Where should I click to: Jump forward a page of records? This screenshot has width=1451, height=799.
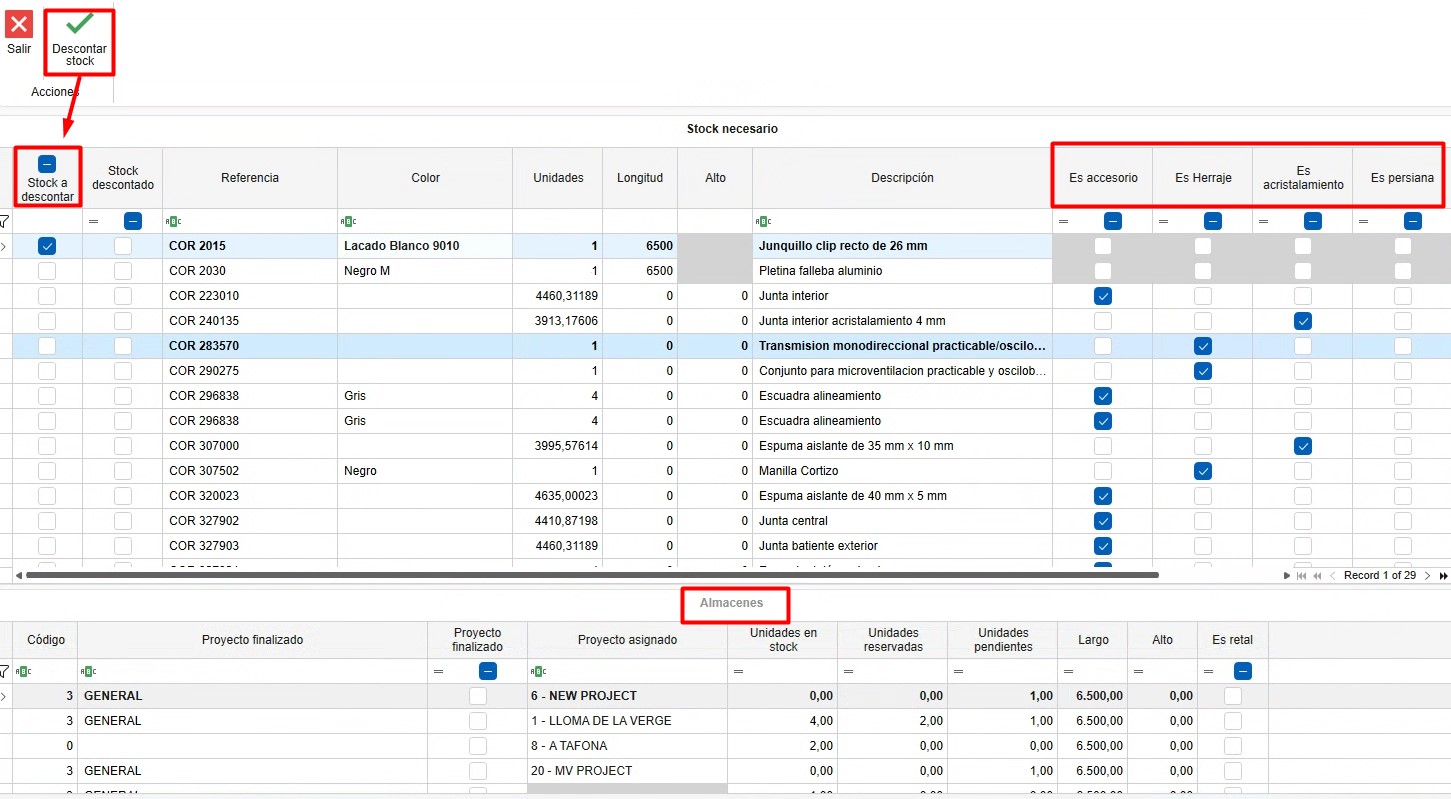point(1443,576)
